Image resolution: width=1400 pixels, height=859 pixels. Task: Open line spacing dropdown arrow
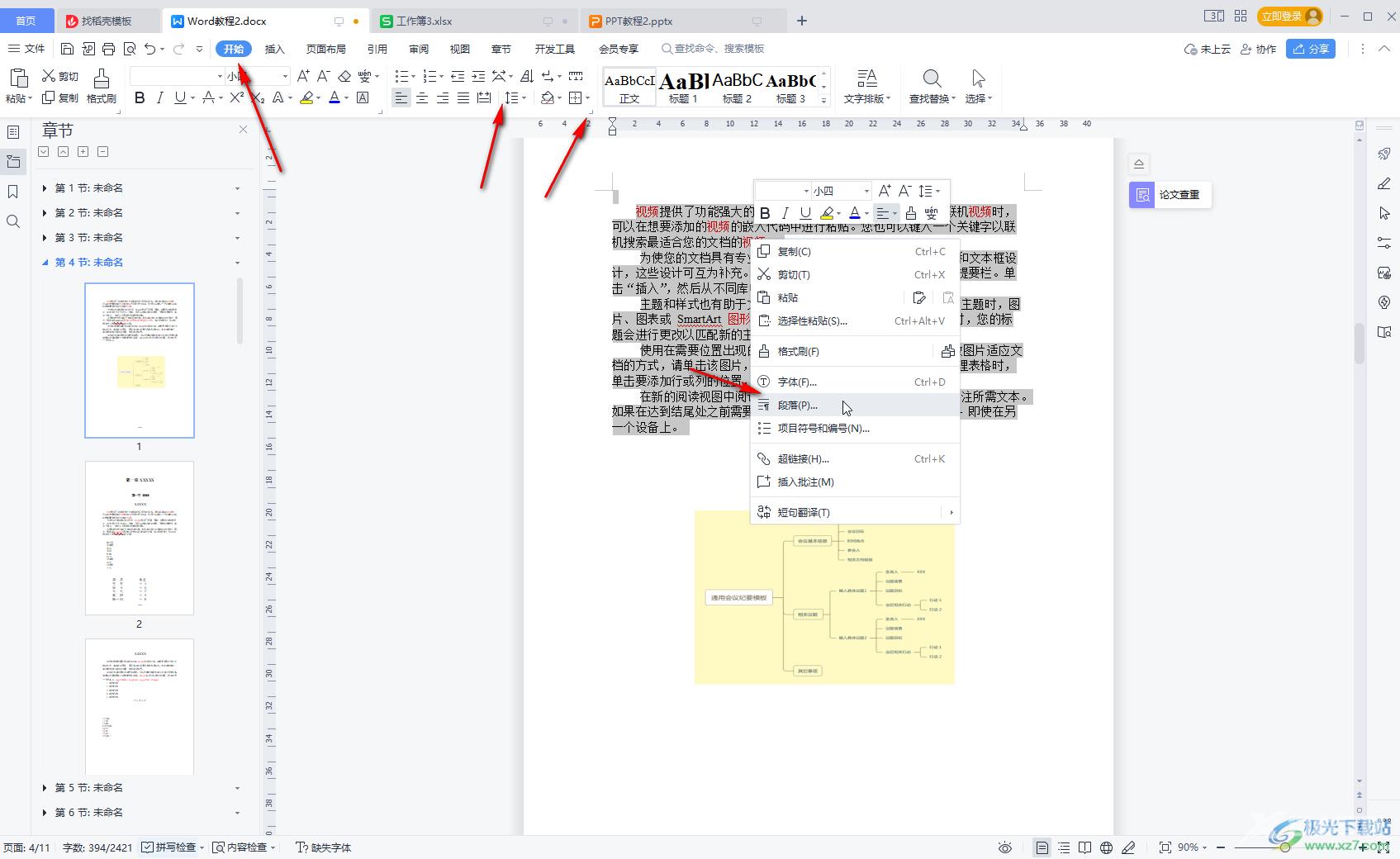point(524,97)
